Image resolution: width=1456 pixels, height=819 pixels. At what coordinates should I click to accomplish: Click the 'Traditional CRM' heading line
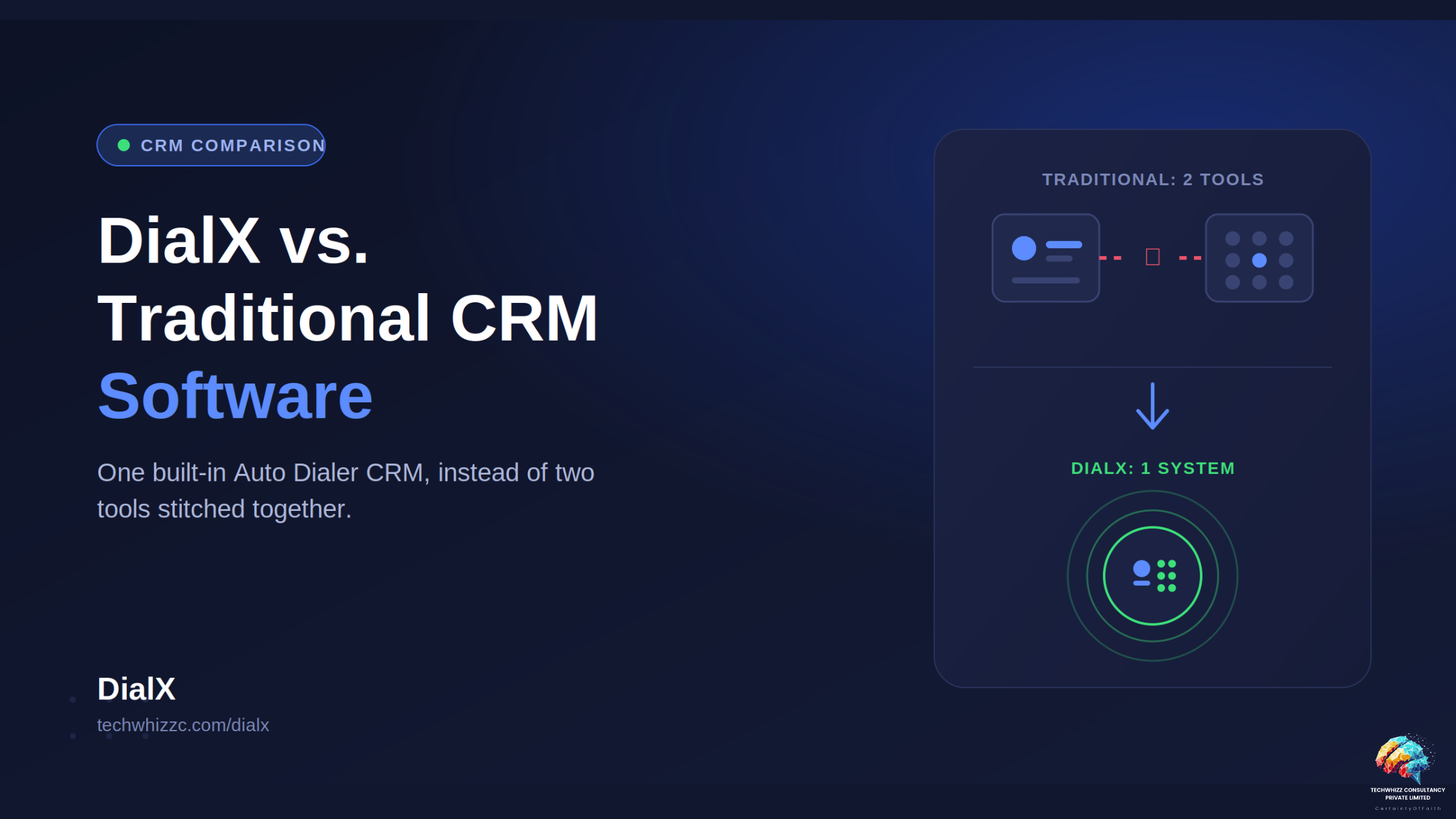[347, 318]
